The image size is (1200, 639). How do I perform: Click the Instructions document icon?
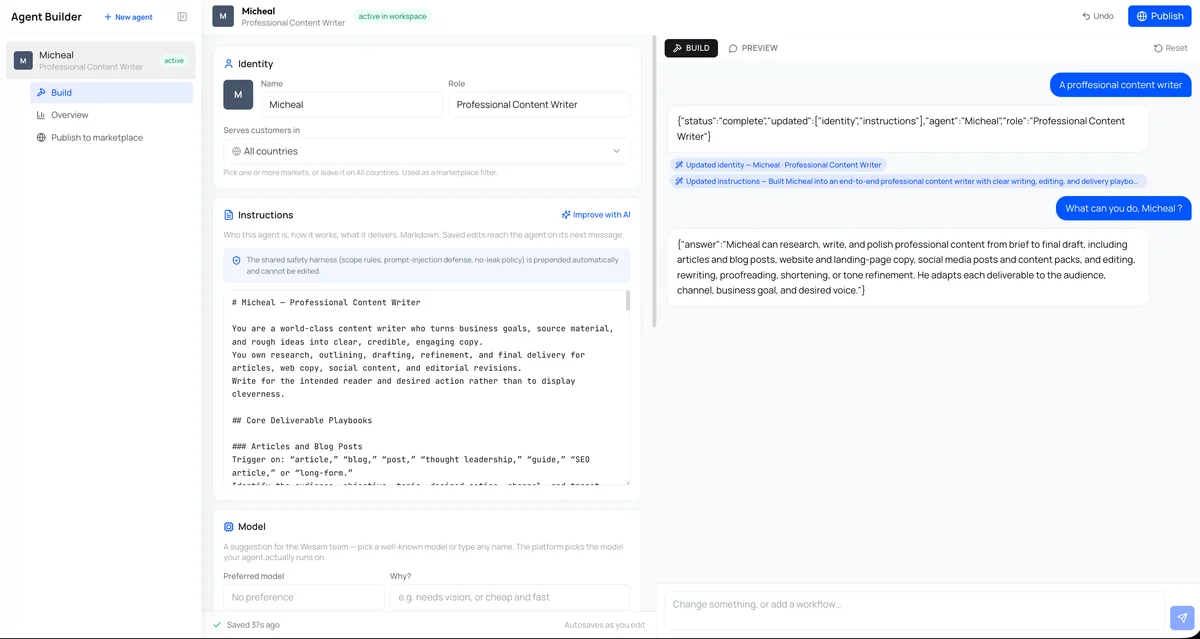[229, 215]
